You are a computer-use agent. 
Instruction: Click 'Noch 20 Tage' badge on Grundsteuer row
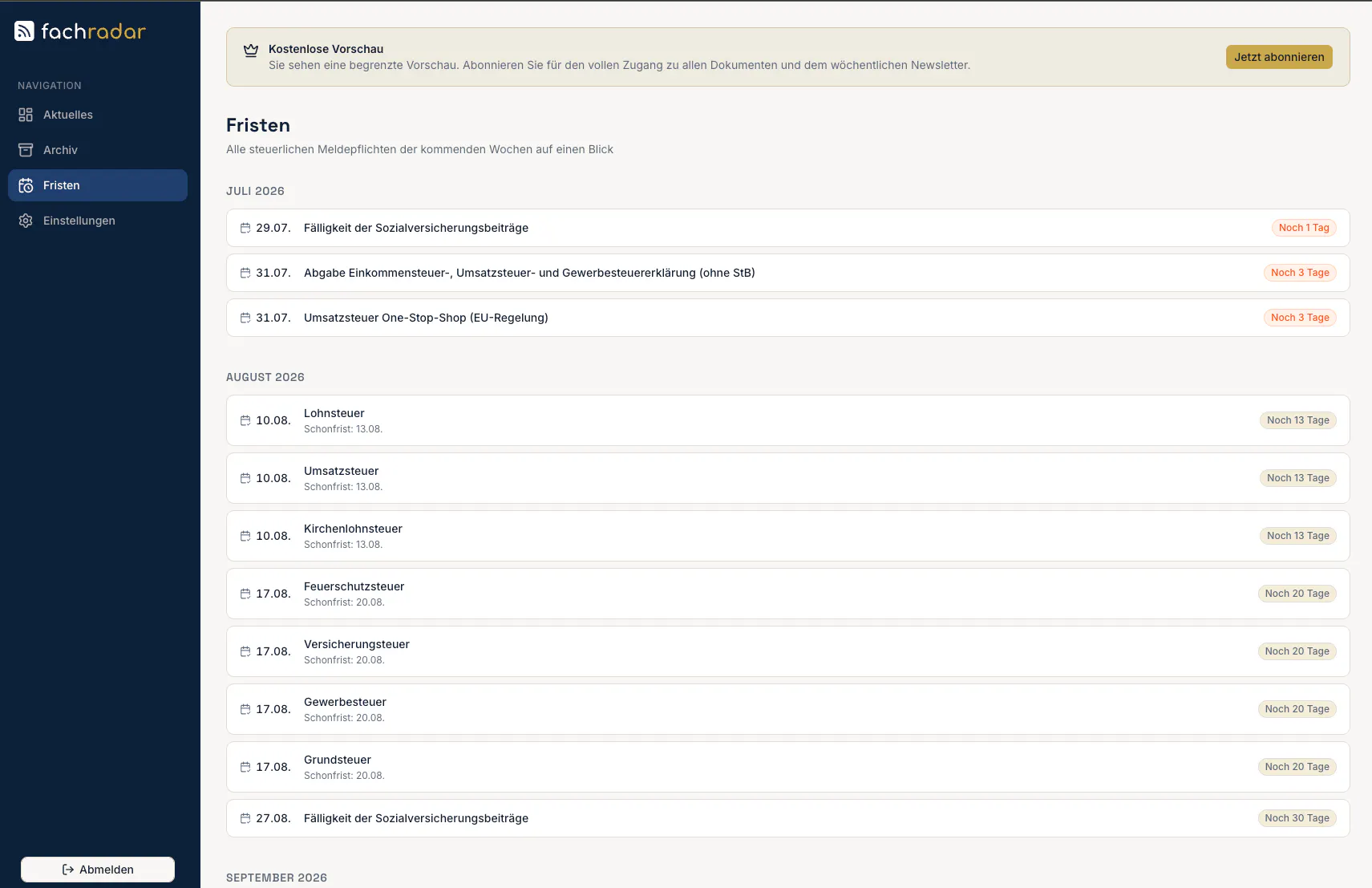coord(1297,767)
